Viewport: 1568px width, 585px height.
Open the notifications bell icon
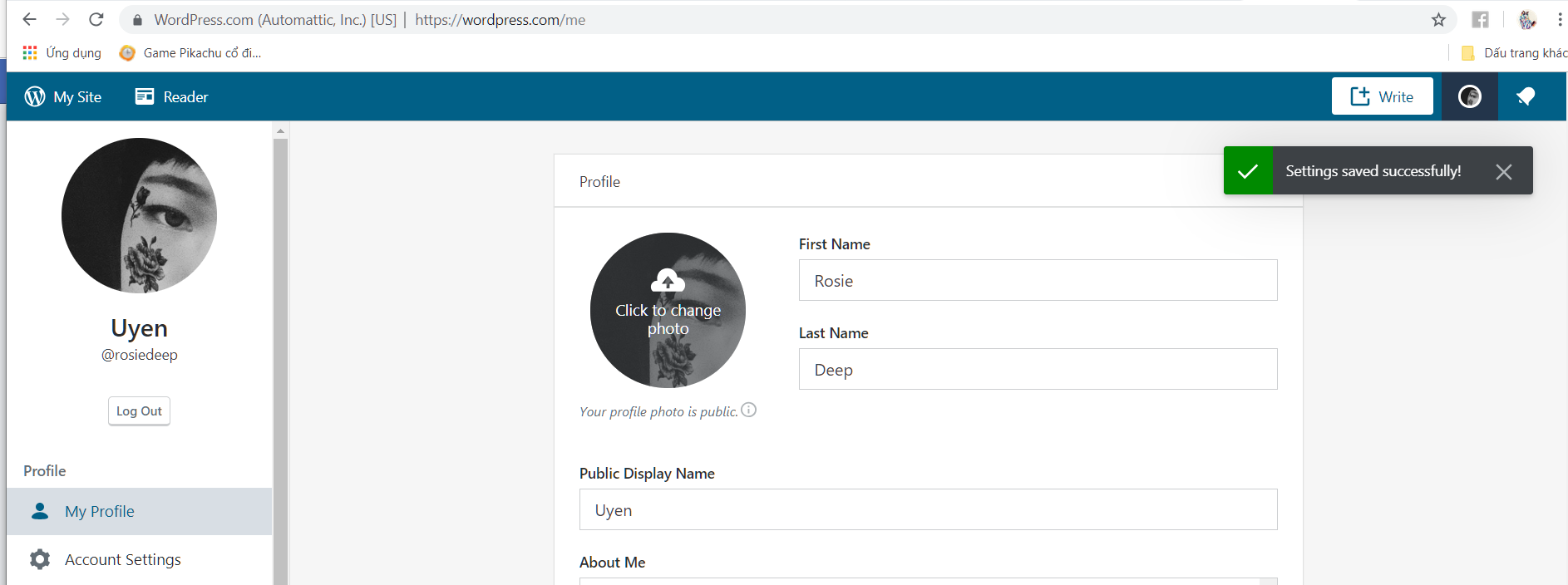(x=1526, y=96)
